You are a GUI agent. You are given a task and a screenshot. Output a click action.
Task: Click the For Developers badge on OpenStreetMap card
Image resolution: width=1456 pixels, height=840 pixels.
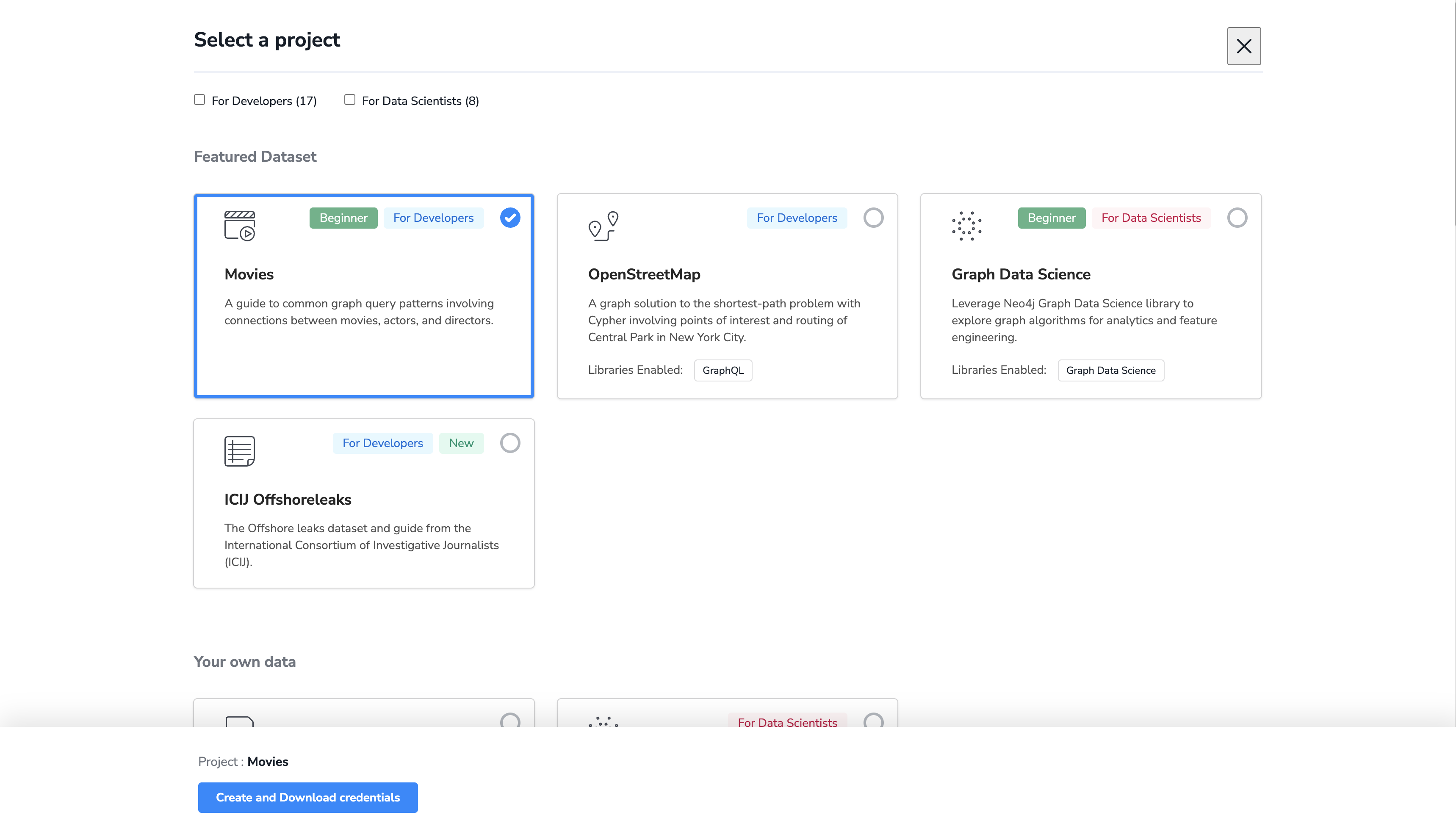(797, 218)
